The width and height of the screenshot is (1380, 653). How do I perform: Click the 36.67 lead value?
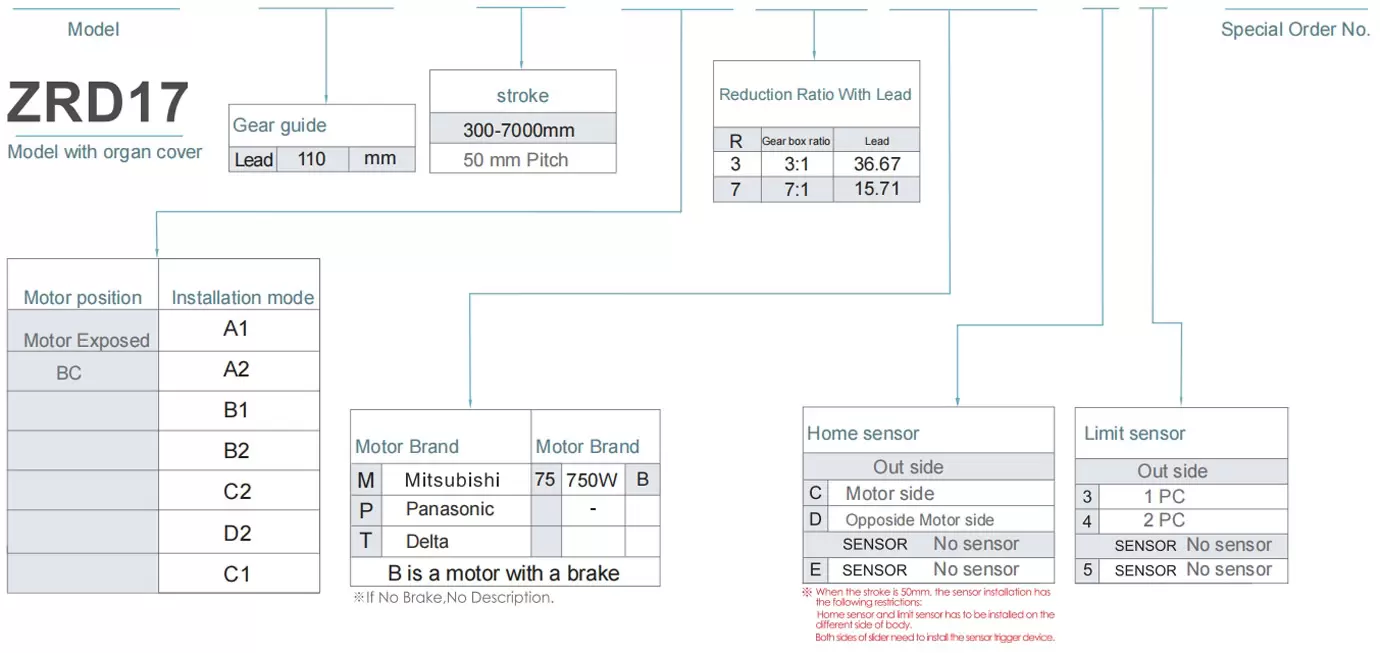point(877,164)
